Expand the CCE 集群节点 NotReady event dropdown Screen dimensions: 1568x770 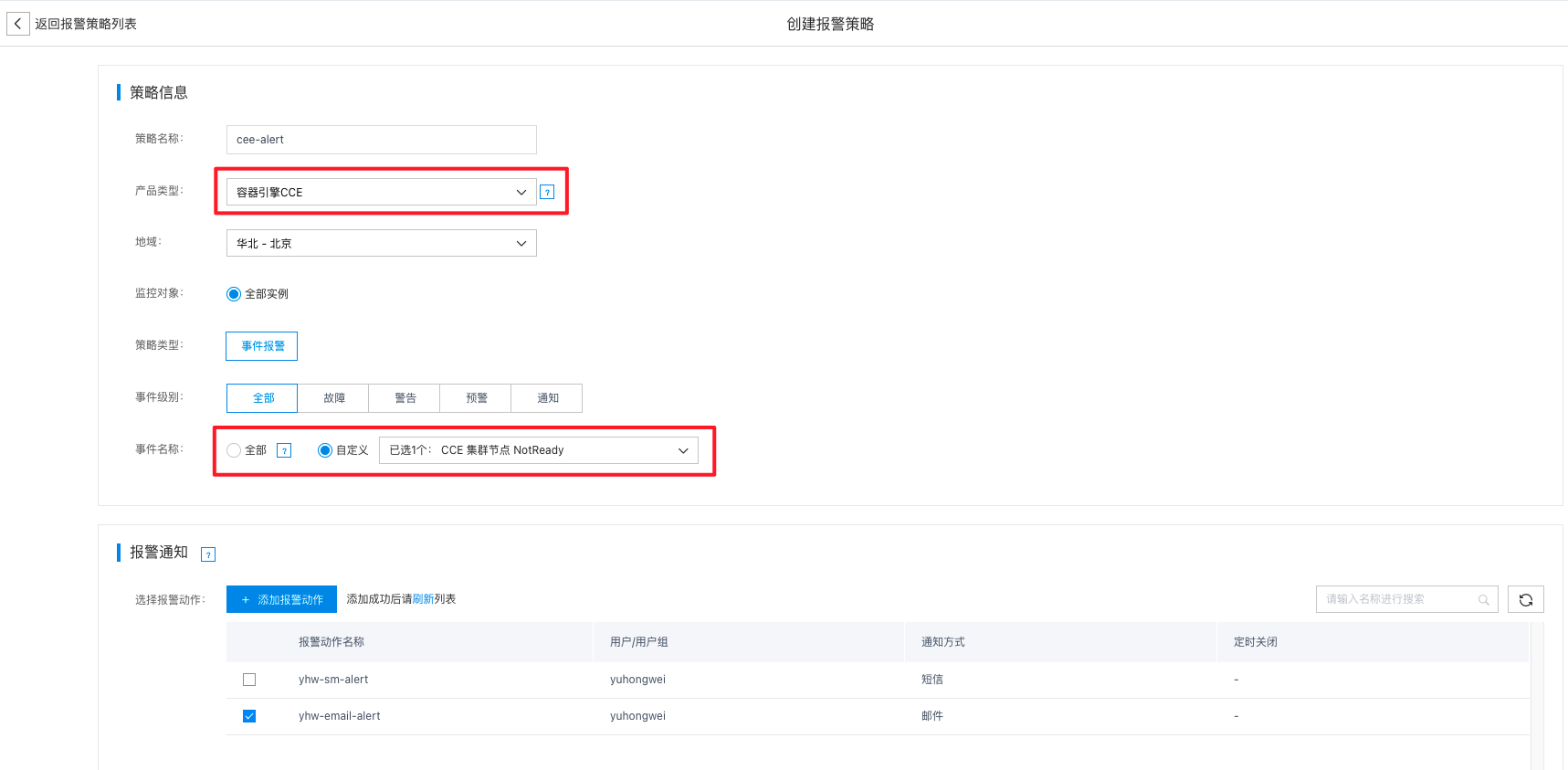point(539,450)
